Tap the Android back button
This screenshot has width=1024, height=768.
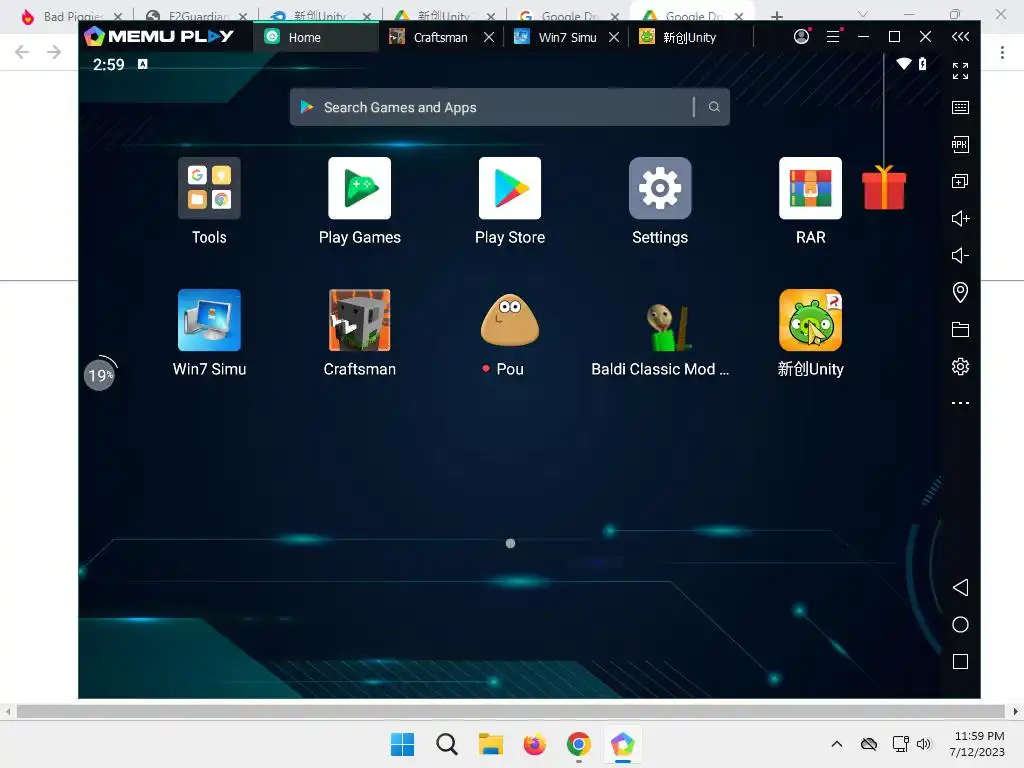tap(960, 587)
